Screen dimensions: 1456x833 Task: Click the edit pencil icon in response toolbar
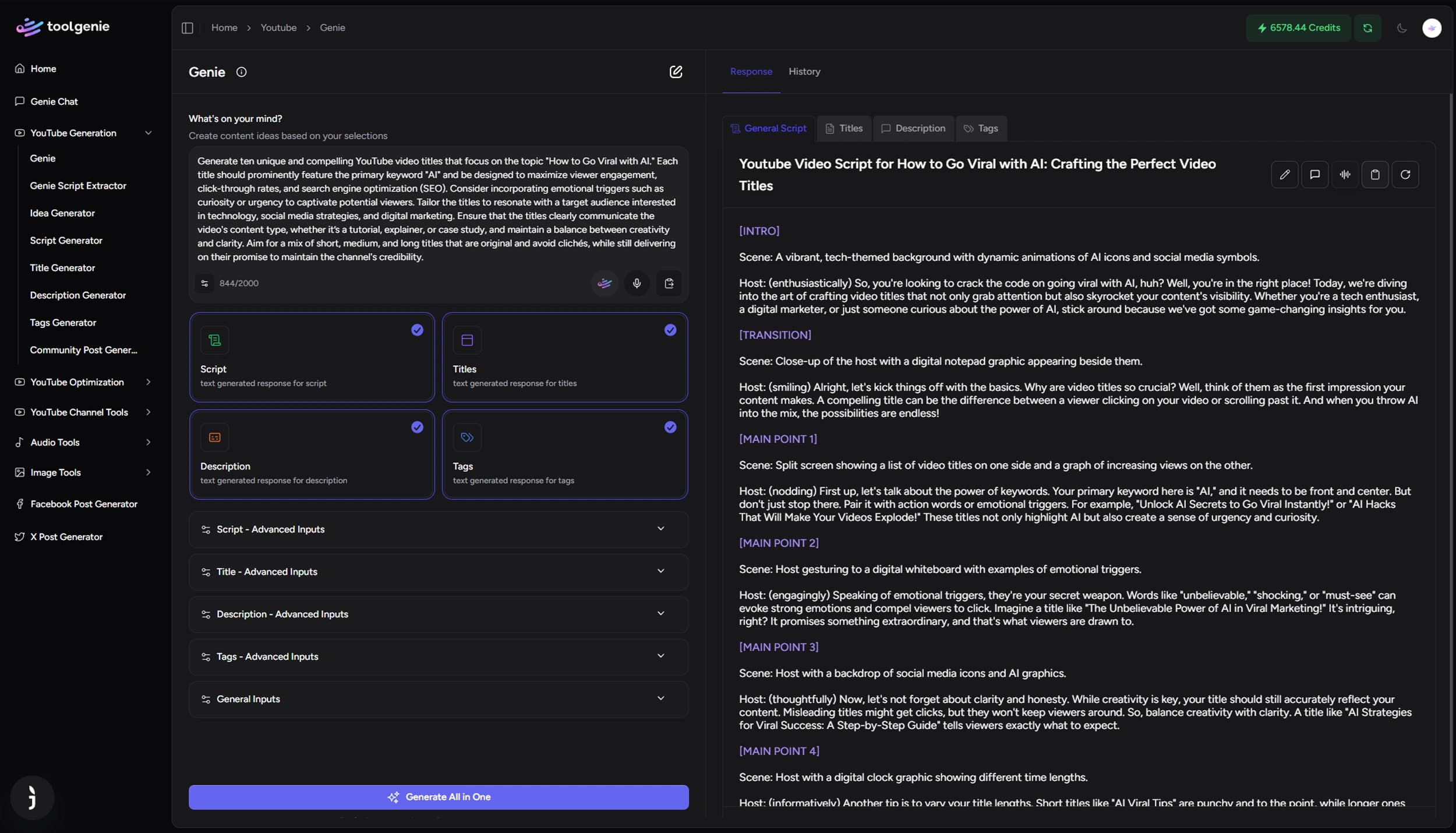pos(1284,174)
